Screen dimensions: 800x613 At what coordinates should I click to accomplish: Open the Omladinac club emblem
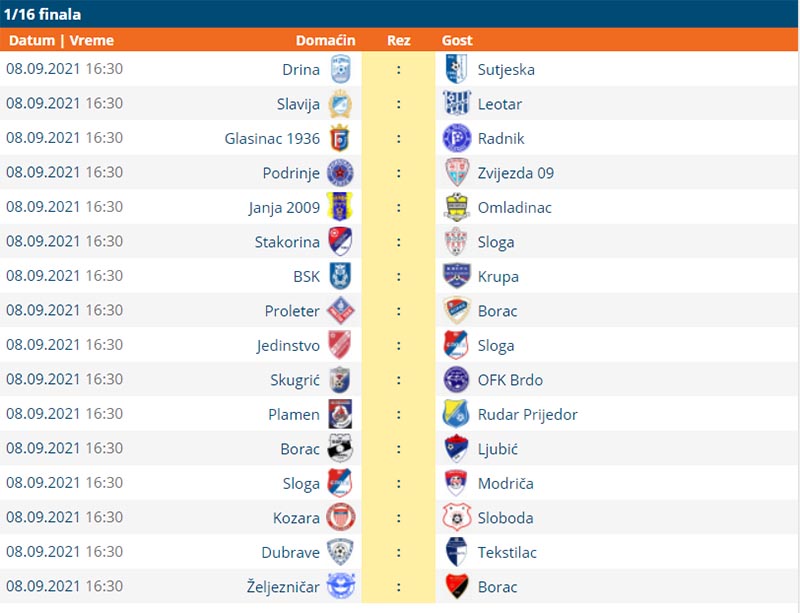456,207
